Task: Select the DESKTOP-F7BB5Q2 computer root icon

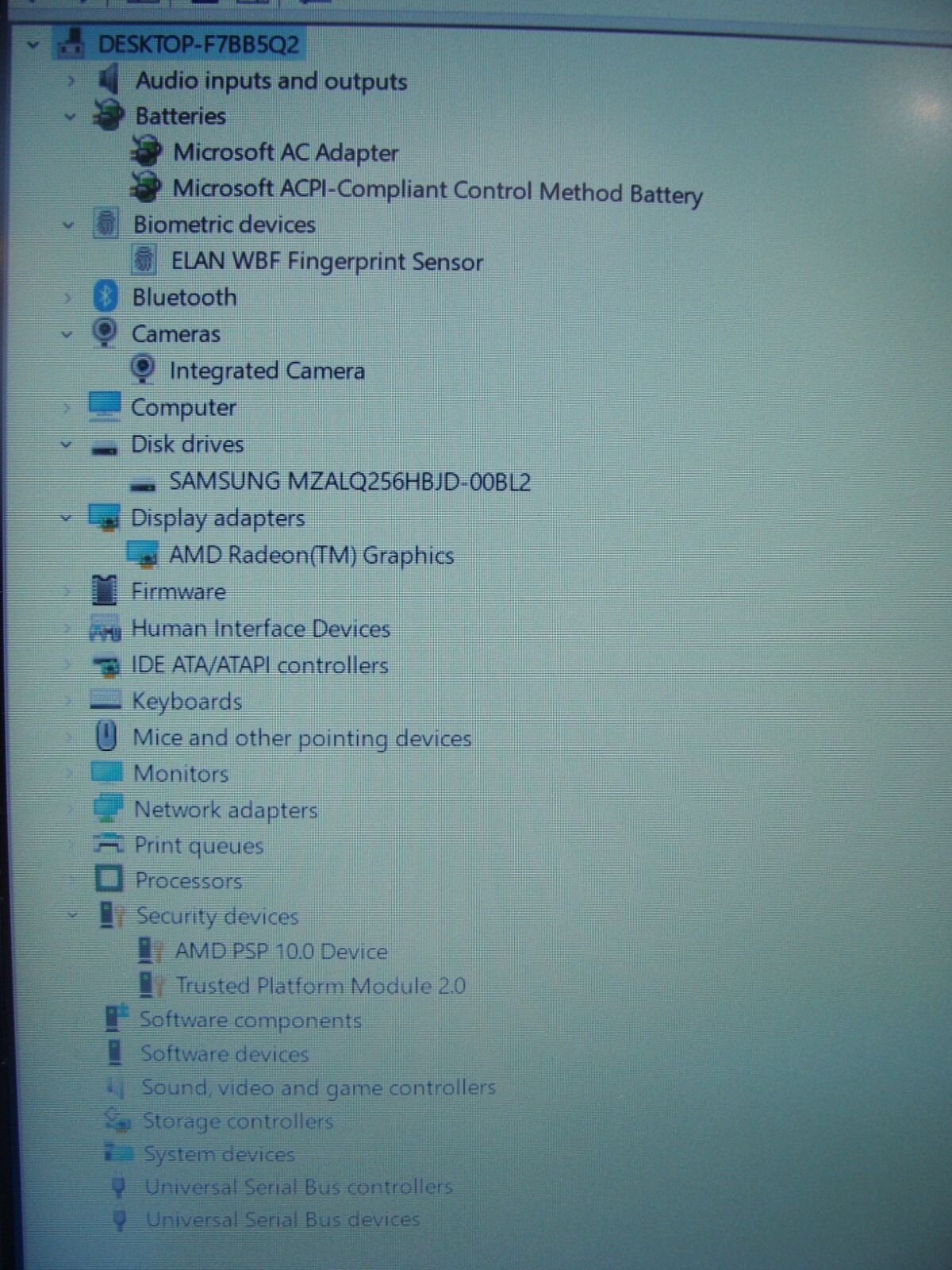Action: pyautogui.click(x=71, y=43)
